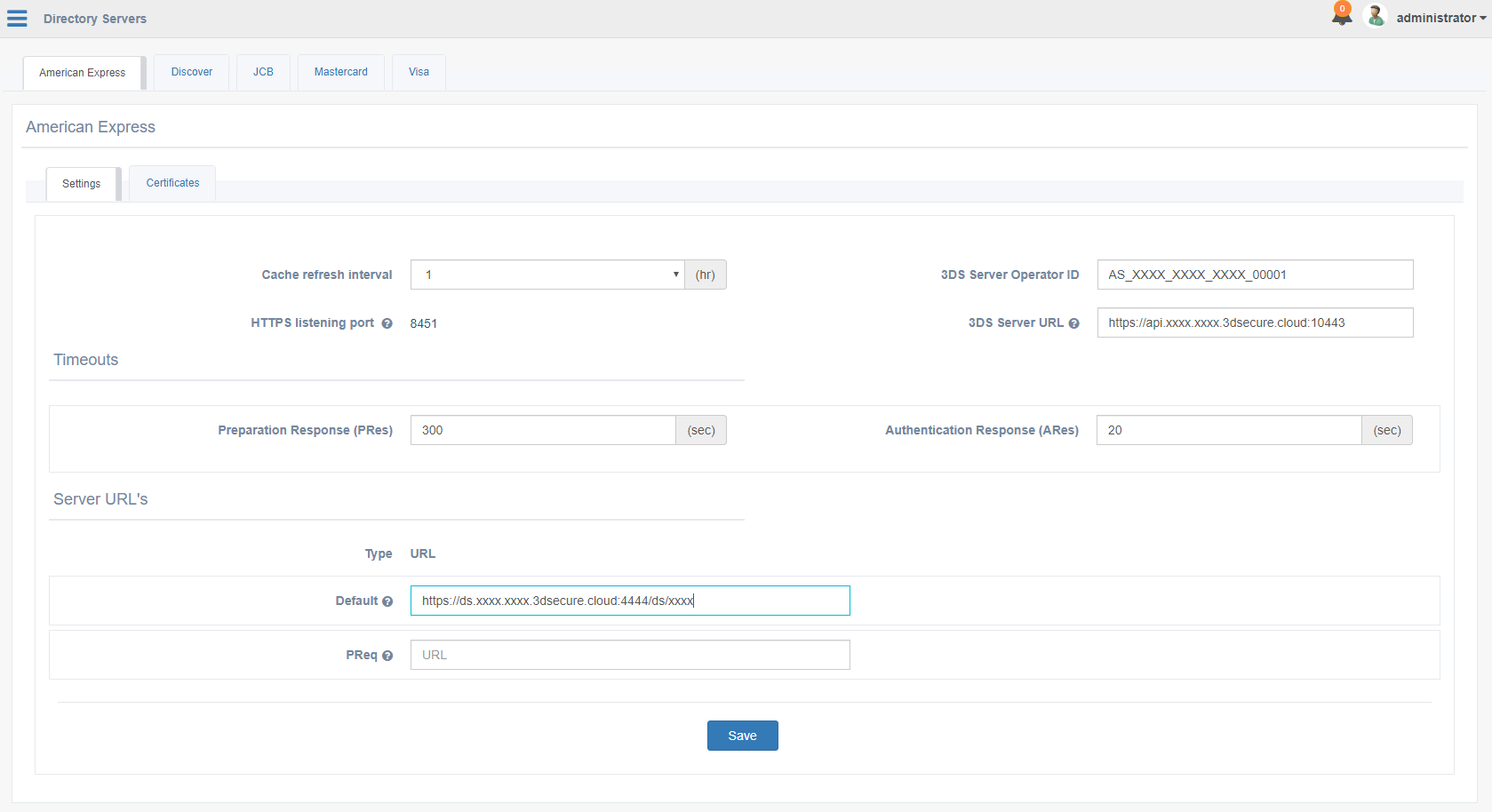Open the Certificates sub-tab
Screen dimensions: 1492x812
tap(172, 183)
